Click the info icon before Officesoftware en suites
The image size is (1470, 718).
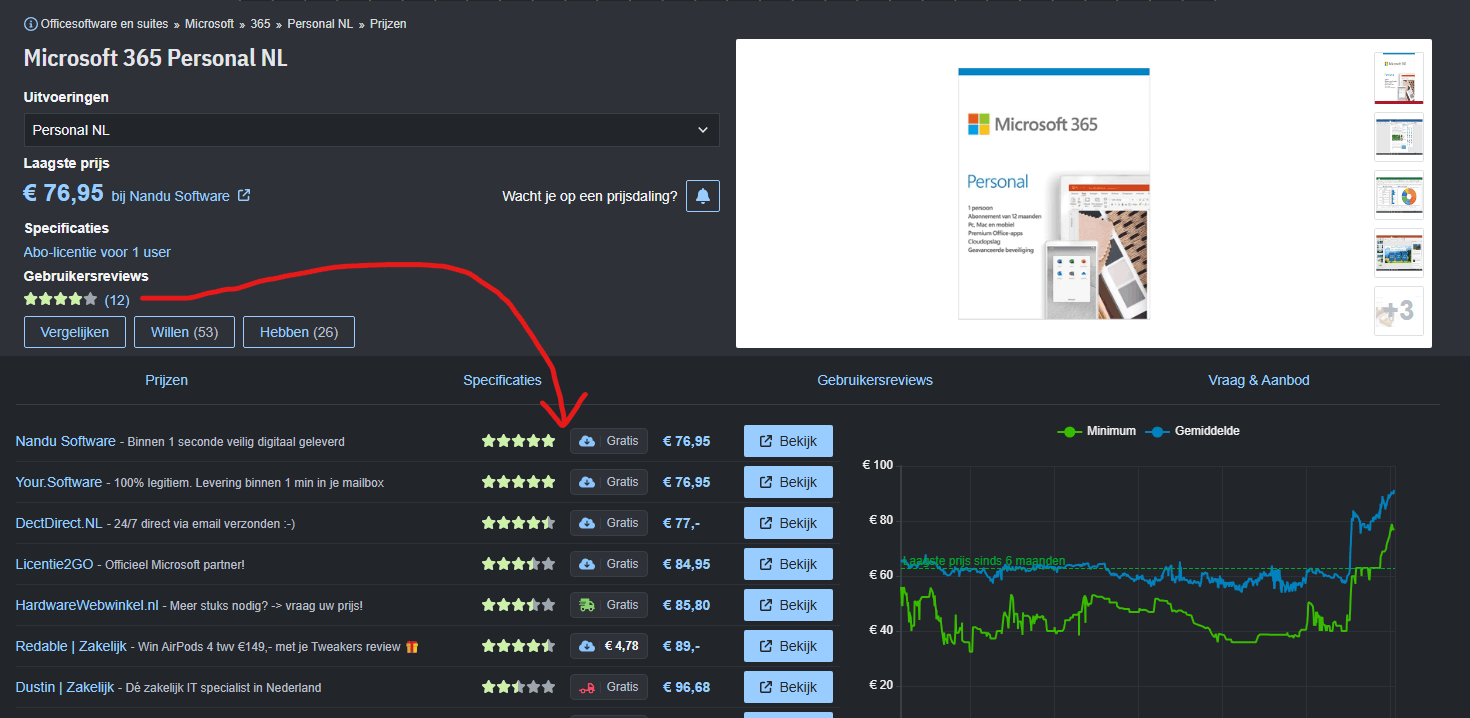[x=31, y=23]
